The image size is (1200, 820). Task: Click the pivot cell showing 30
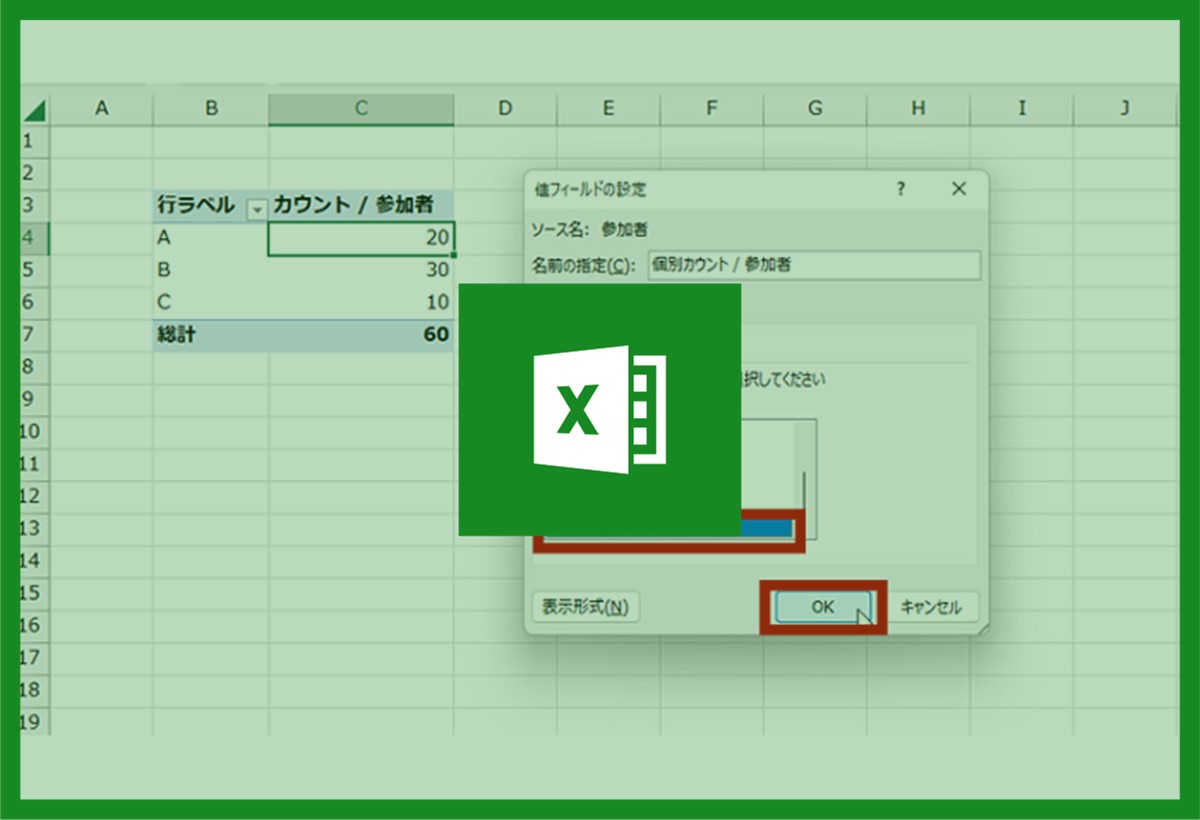(x=361, y=271)
